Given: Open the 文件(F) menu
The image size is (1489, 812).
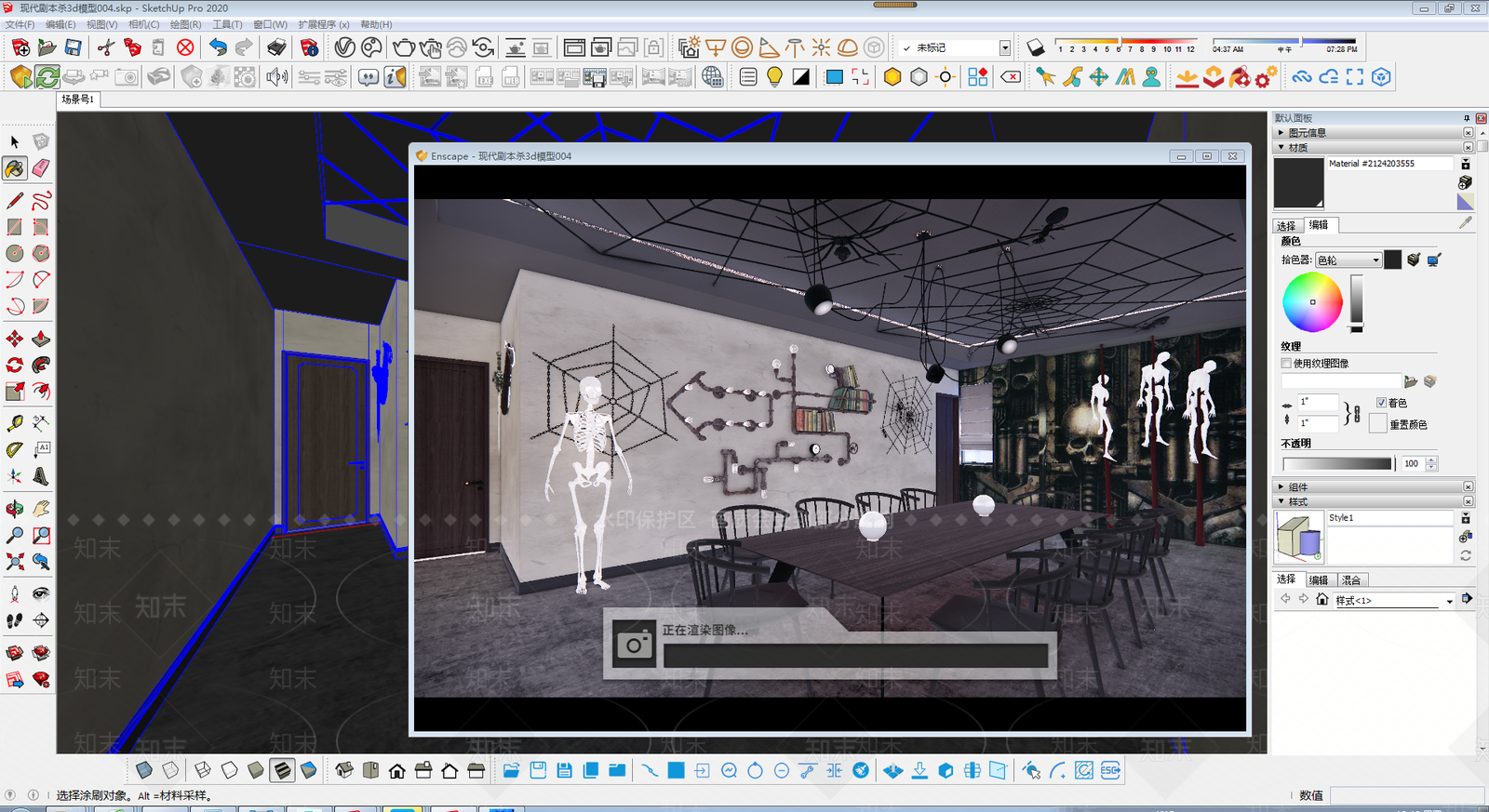Looking at the screenshot, I should [x=20, y=24].
